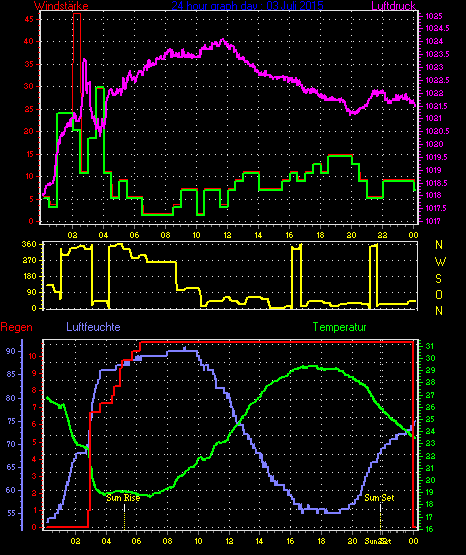Click the 360 degree axis label

pyautogui.click(x=29, y=244)
